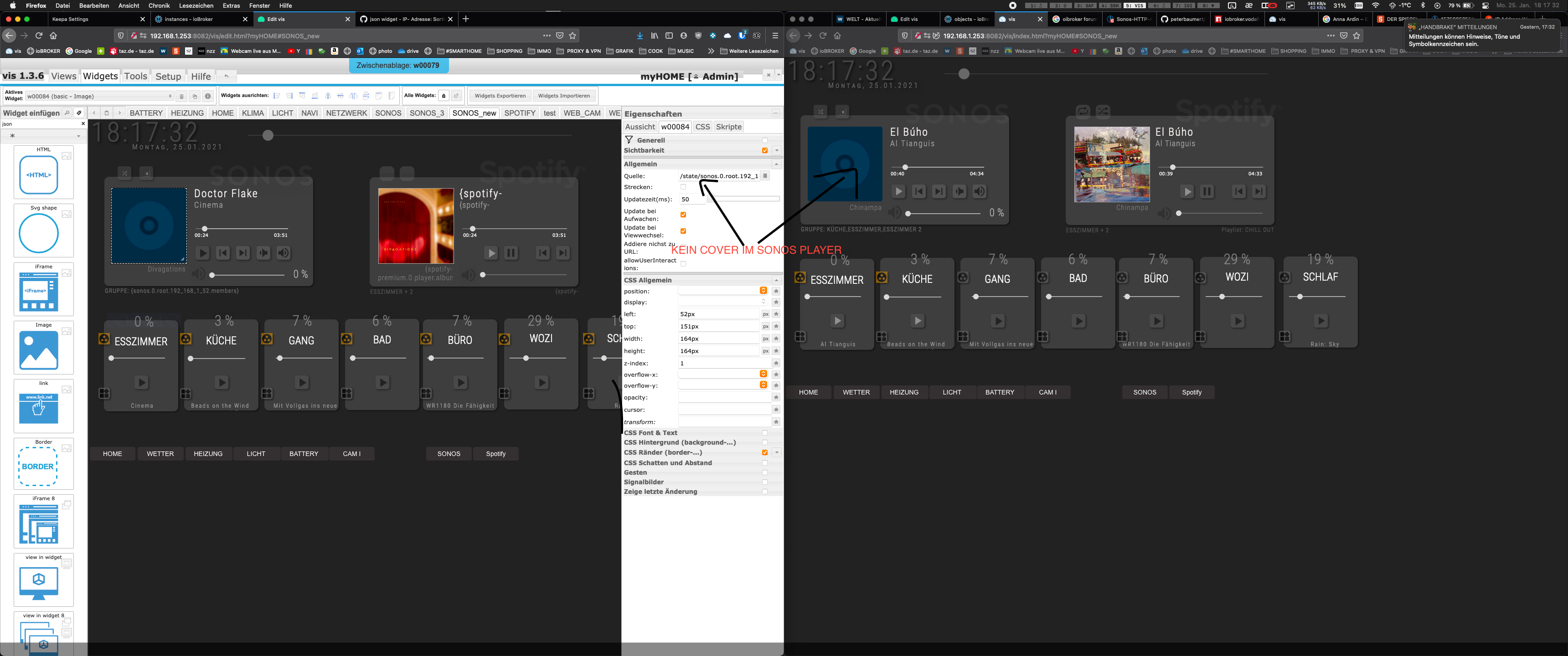Lock all widgets via lock icon
1568x656 pixels.
point(444,96)
